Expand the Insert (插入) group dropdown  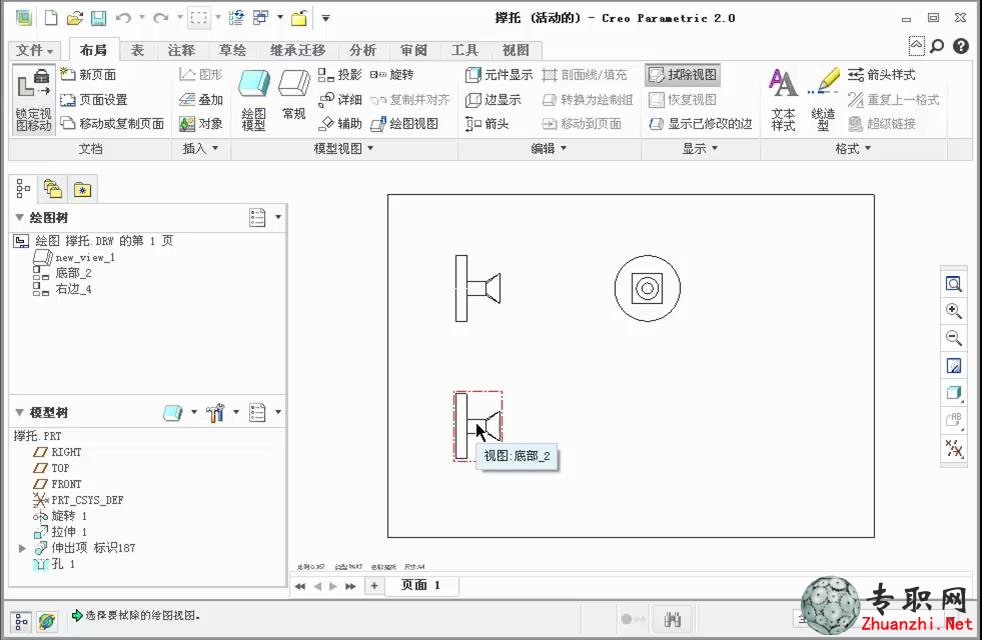pos(201,148)
